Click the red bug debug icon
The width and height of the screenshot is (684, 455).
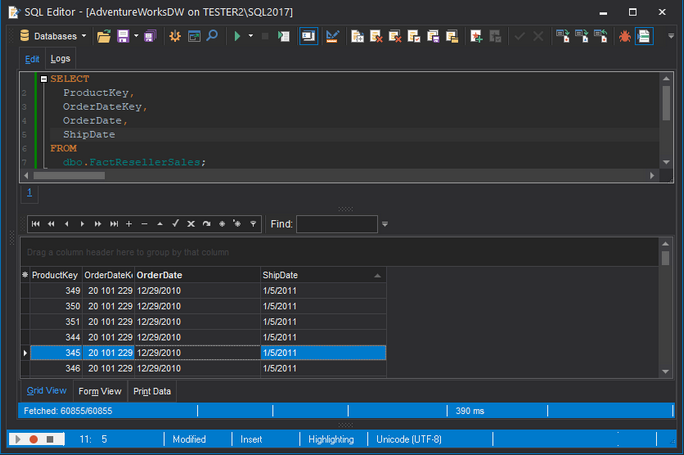(x=624, y=36)
